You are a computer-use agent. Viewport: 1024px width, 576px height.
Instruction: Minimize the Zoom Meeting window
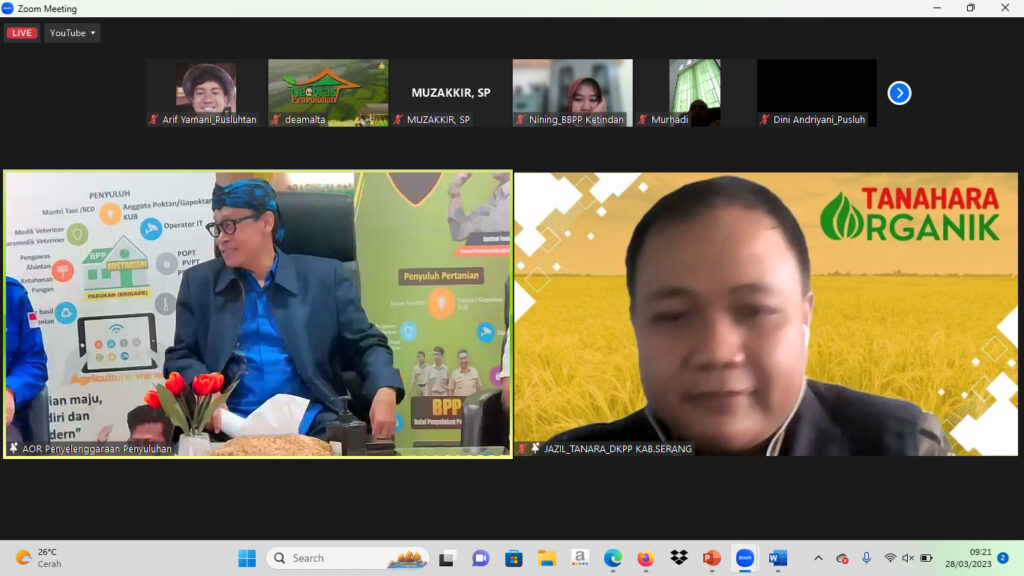pos(937,8)
